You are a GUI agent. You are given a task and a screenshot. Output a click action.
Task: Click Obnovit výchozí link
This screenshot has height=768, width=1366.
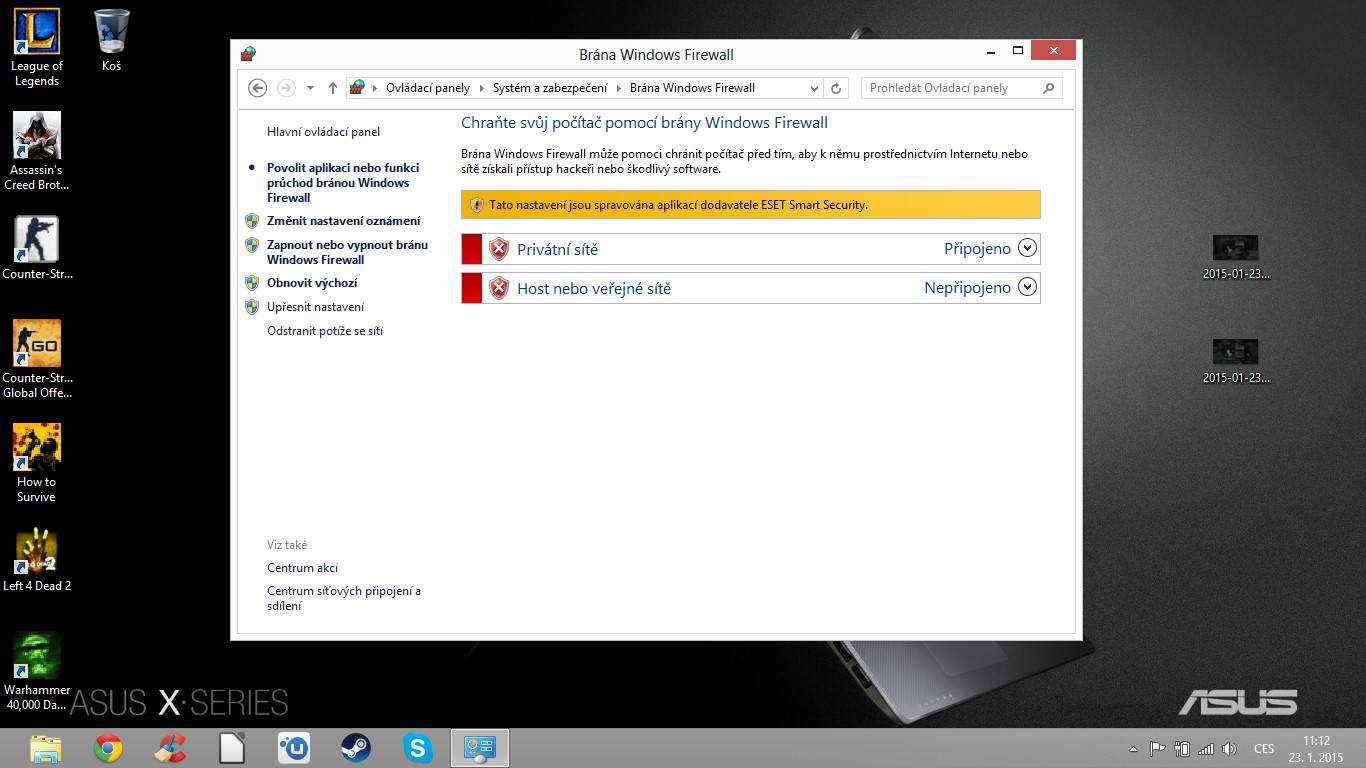click(312, 283)
